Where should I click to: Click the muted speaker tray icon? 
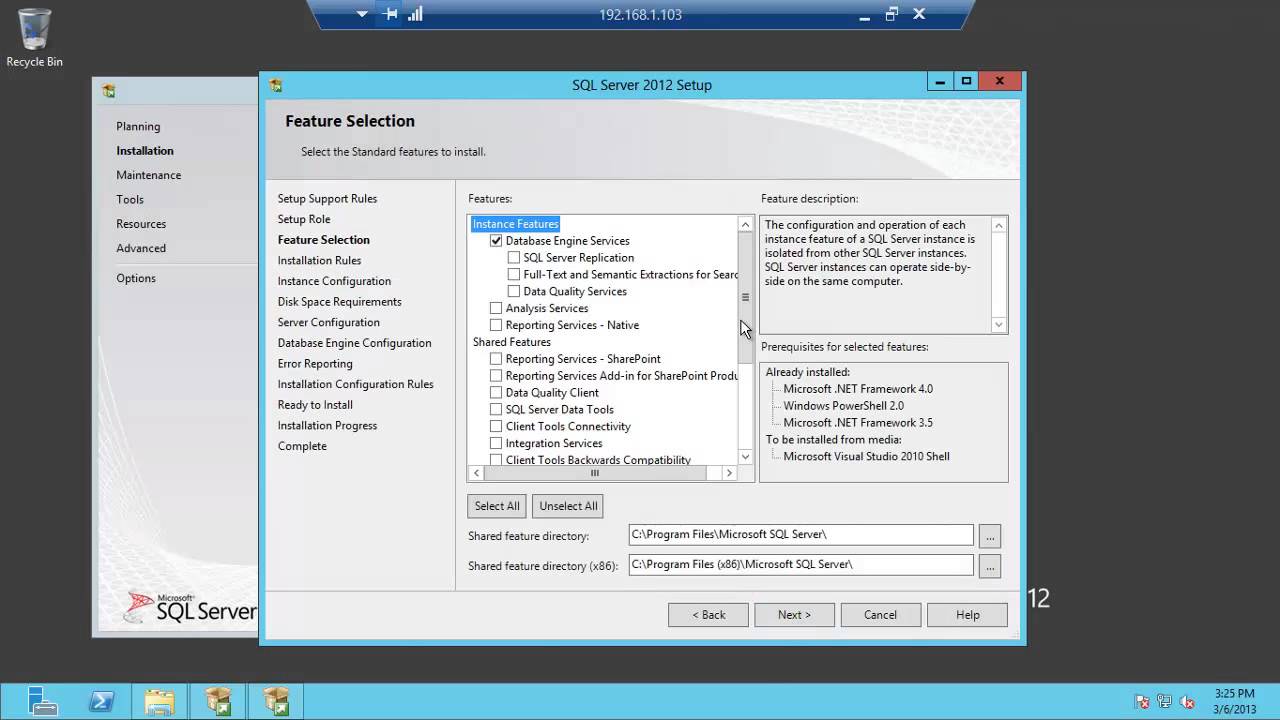[x=1188, y=702]
